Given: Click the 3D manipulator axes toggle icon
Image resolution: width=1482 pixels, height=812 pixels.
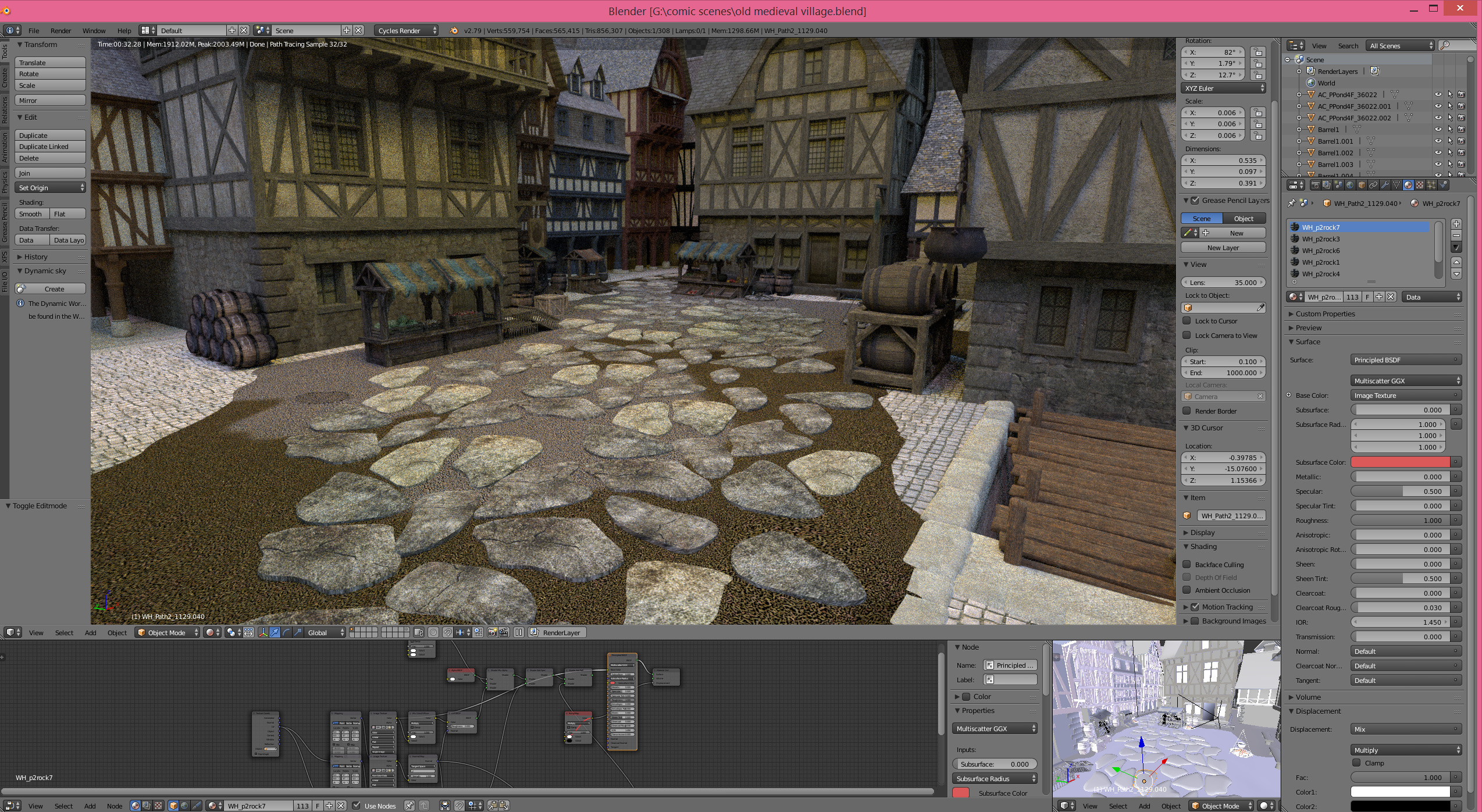Looking at the screenshot, I should (x=263, y=632).
